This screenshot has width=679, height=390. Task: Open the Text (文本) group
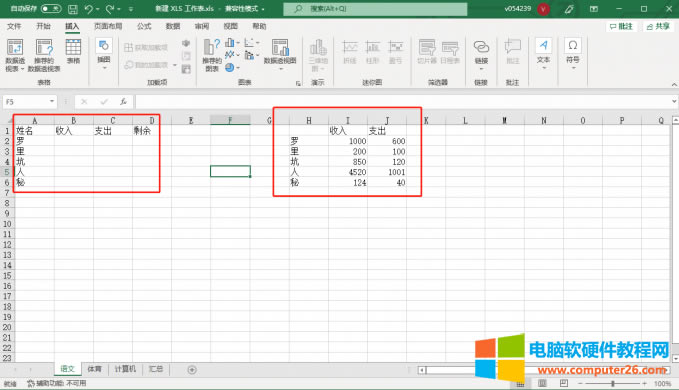543,54
